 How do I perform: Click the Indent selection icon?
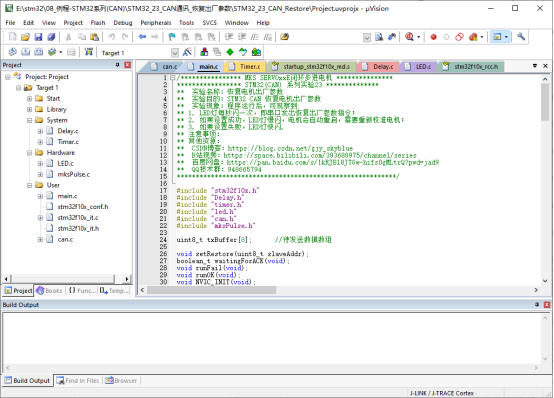coord(229,37)
